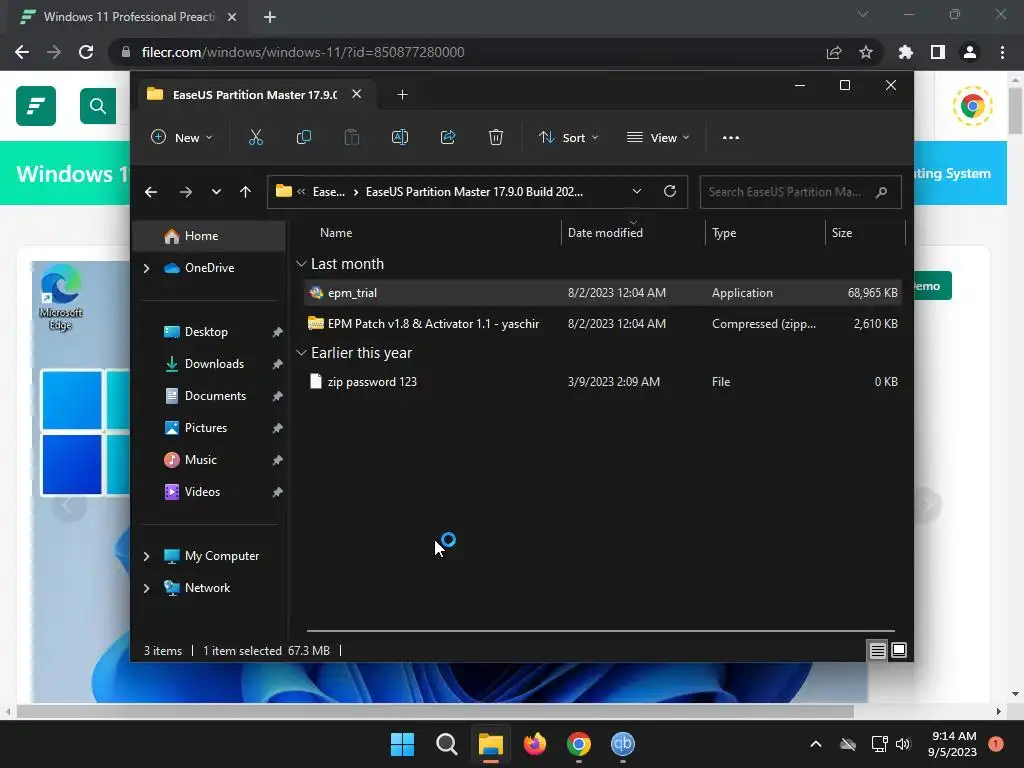Close the EaseUS Partition Master Explorer tab
Viewport: 1024px width, 768px height.
tap(357, 94)
